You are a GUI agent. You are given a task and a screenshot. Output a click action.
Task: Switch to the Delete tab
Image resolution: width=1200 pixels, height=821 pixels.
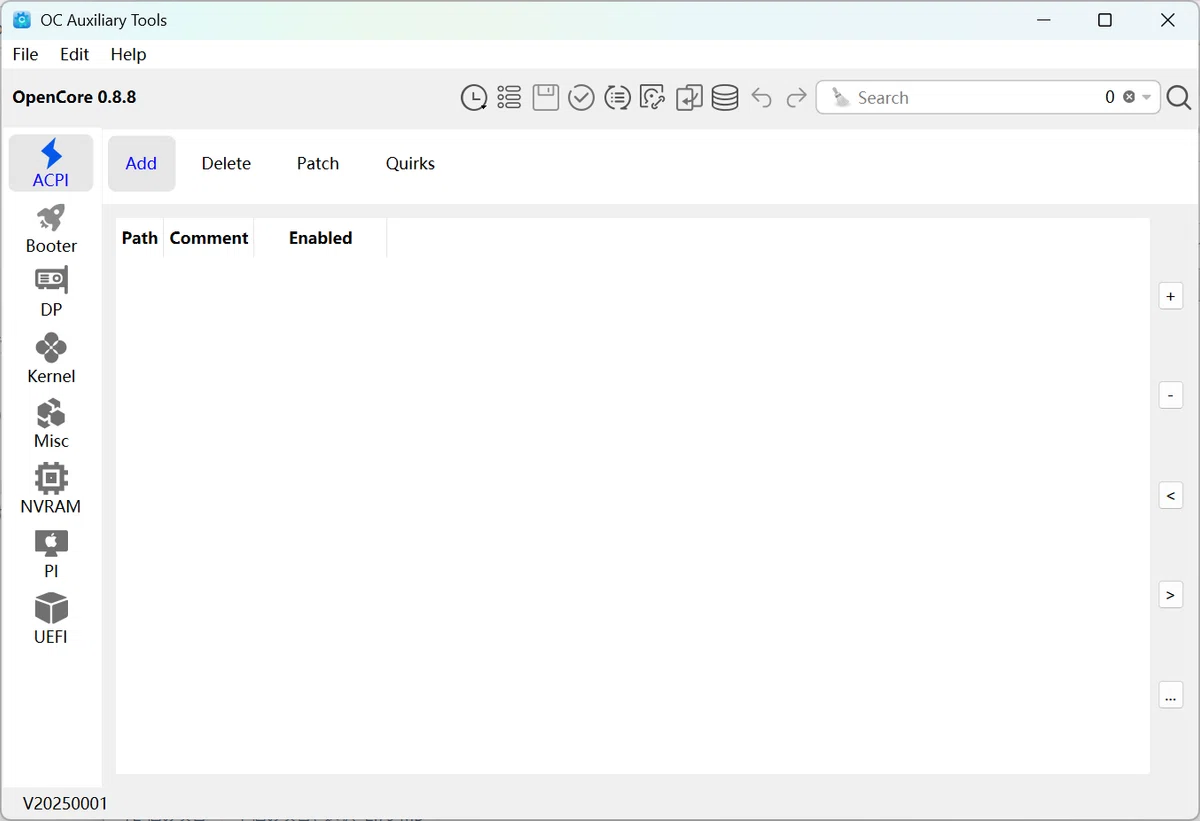[x=226, y=163]
